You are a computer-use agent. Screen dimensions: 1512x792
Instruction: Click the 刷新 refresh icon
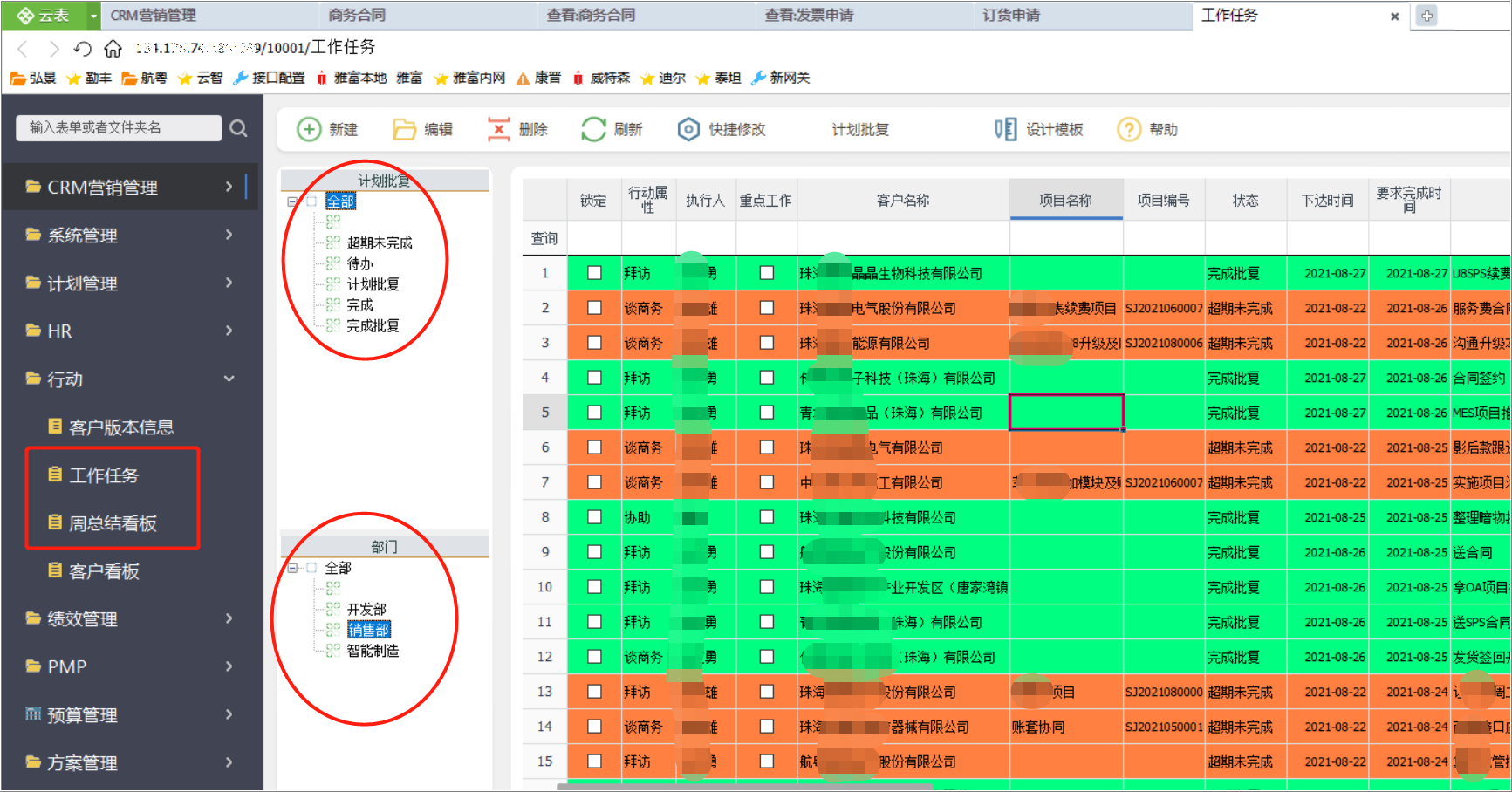593,129
